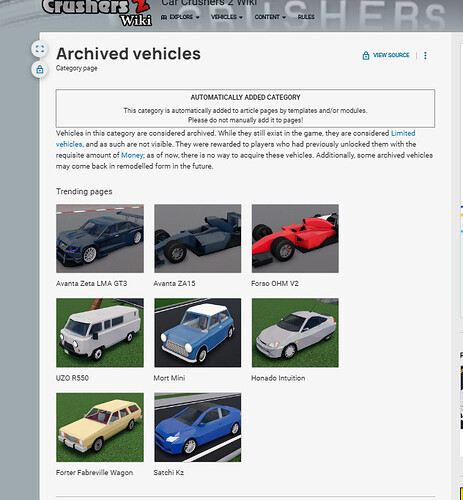Open the Satchi Kz thumbnail
463x500 pixels.
coord(198,427)
